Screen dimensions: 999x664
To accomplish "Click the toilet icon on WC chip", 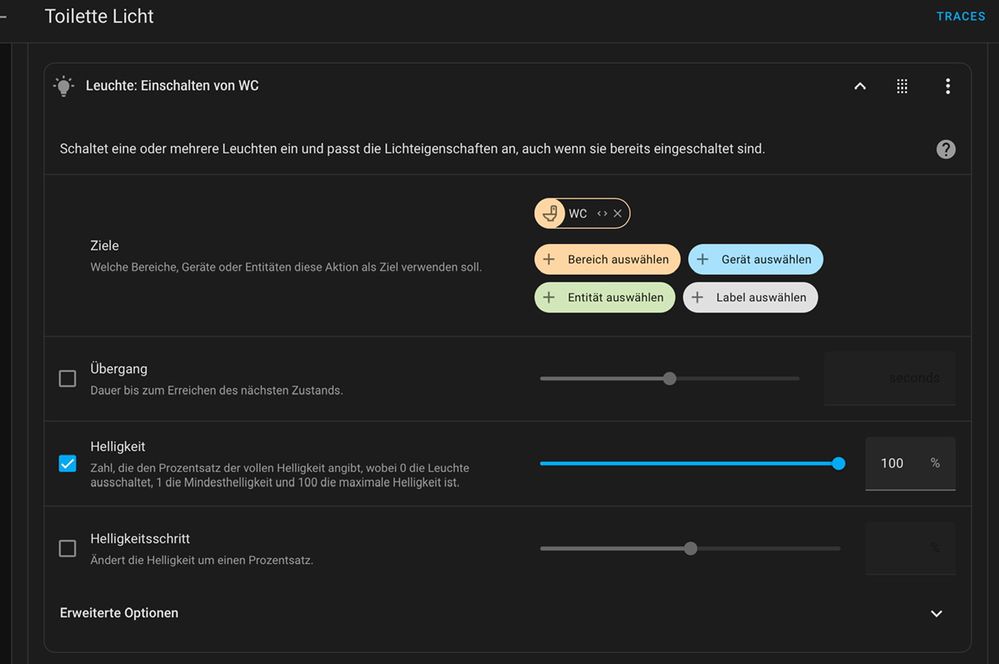I will [549, 214].
